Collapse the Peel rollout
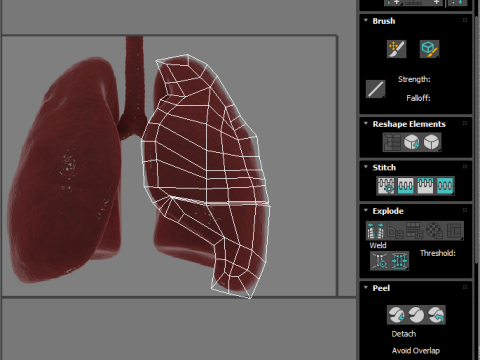 point(366,288)
